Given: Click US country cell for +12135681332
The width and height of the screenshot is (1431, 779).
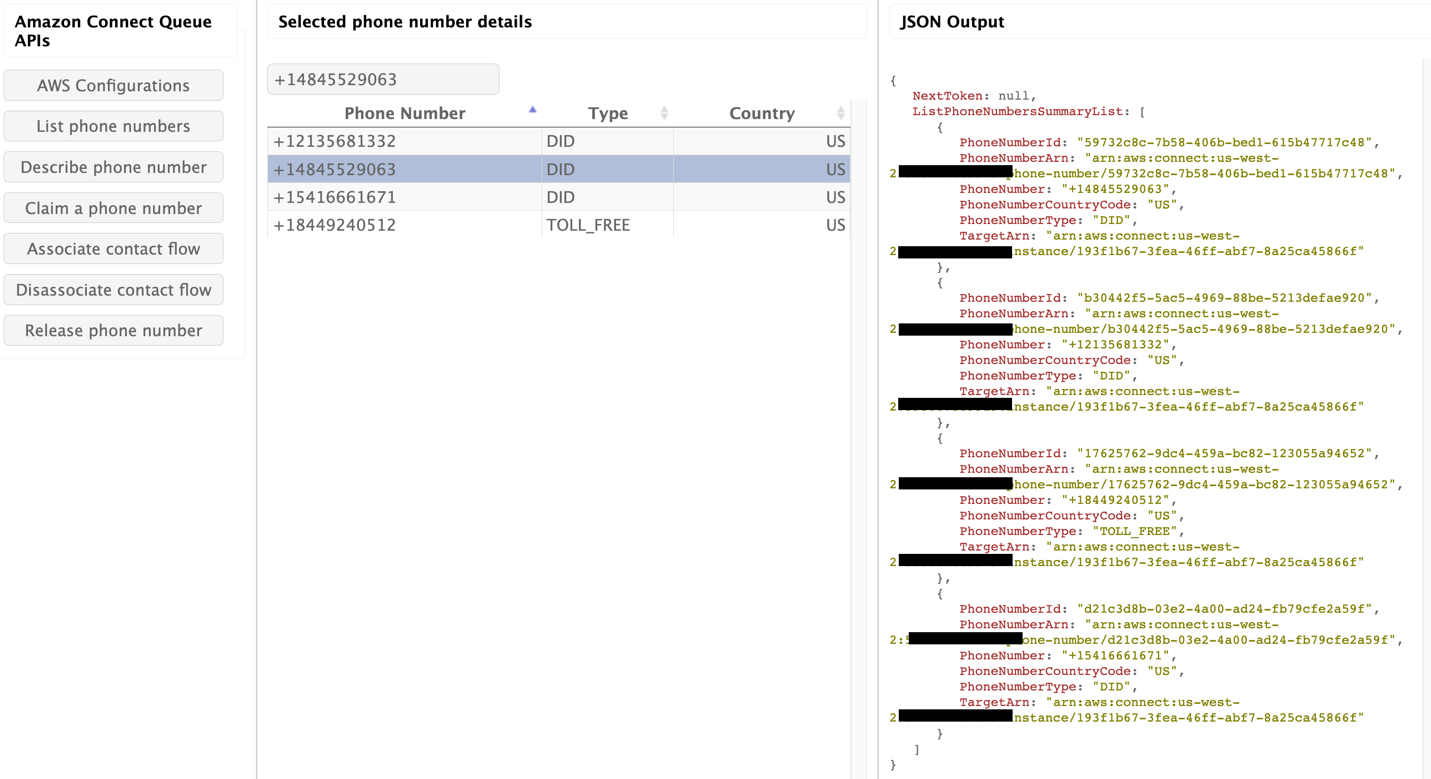Looking at the screenshot, I should [762, 141].
